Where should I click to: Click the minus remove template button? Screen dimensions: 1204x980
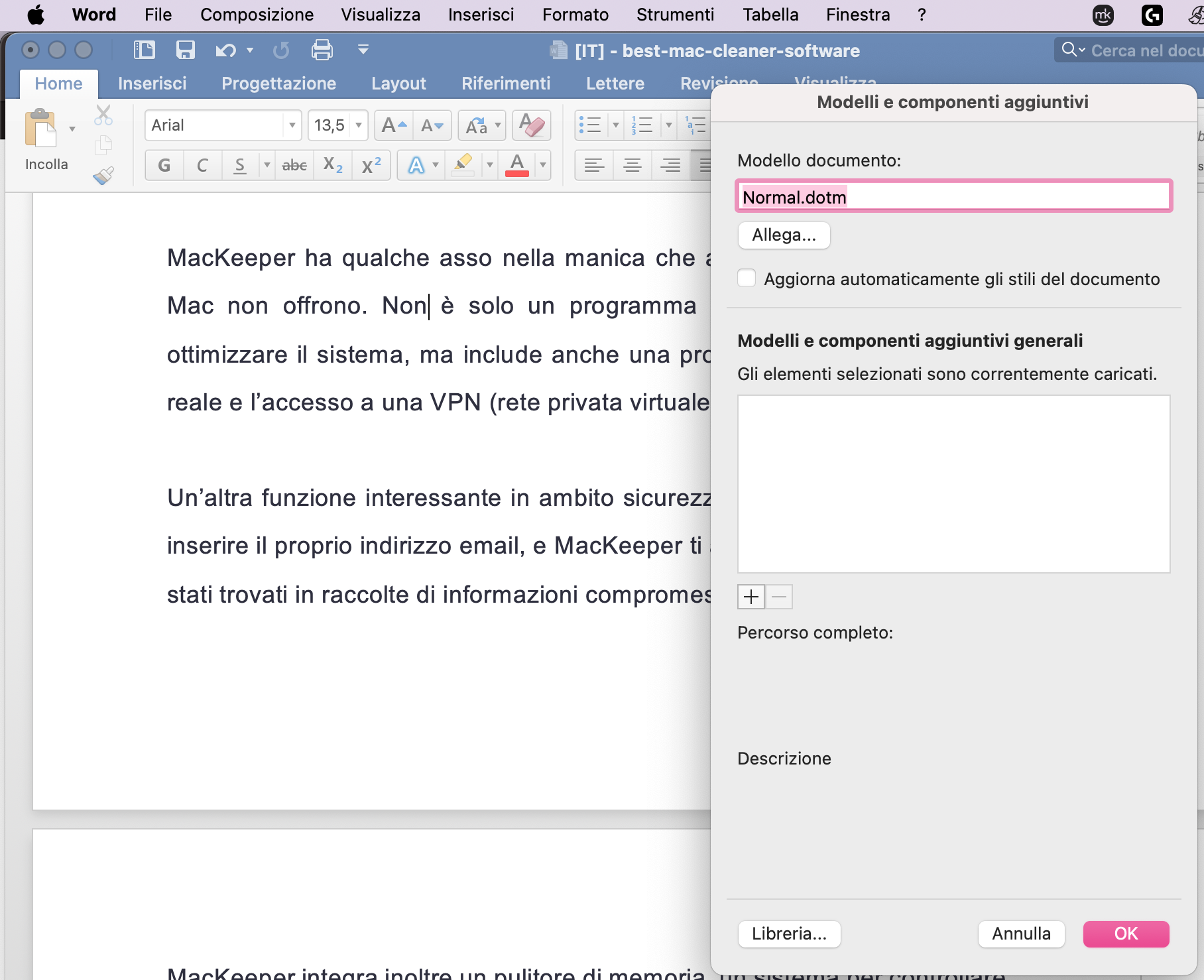tap(779, 597)
